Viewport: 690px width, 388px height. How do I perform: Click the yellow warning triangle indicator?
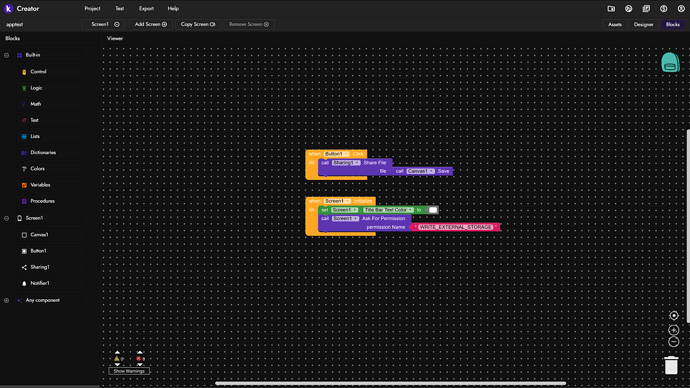(117, 359)
